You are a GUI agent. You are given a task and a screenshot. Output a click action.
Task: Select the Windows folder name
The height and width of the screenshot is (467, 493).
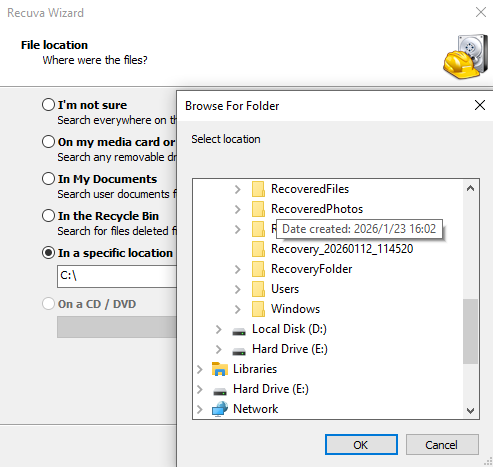coord(295,309)
